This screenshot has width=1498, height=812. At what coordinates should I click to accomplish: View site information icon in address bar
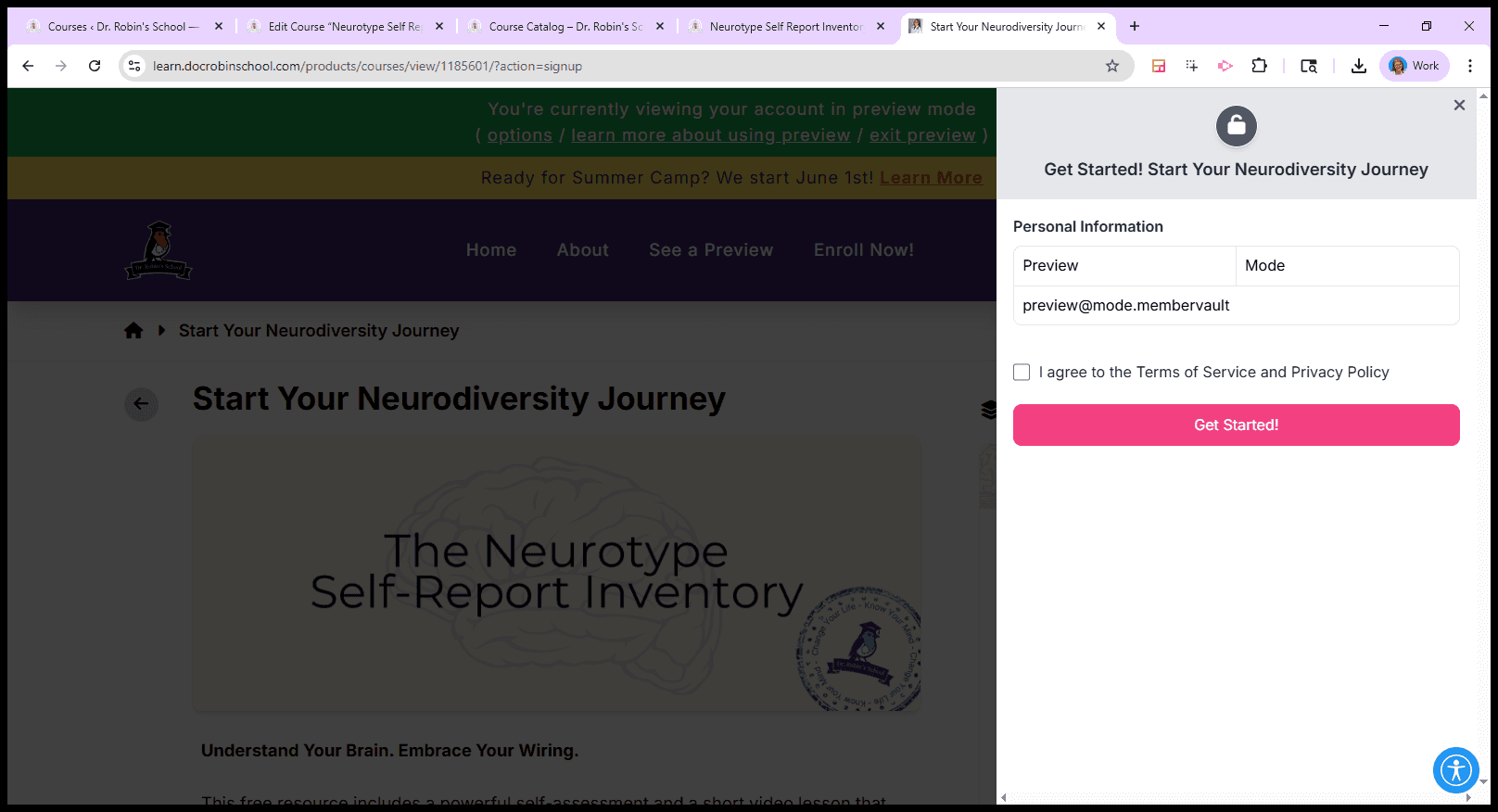click(x=134, y=66)
